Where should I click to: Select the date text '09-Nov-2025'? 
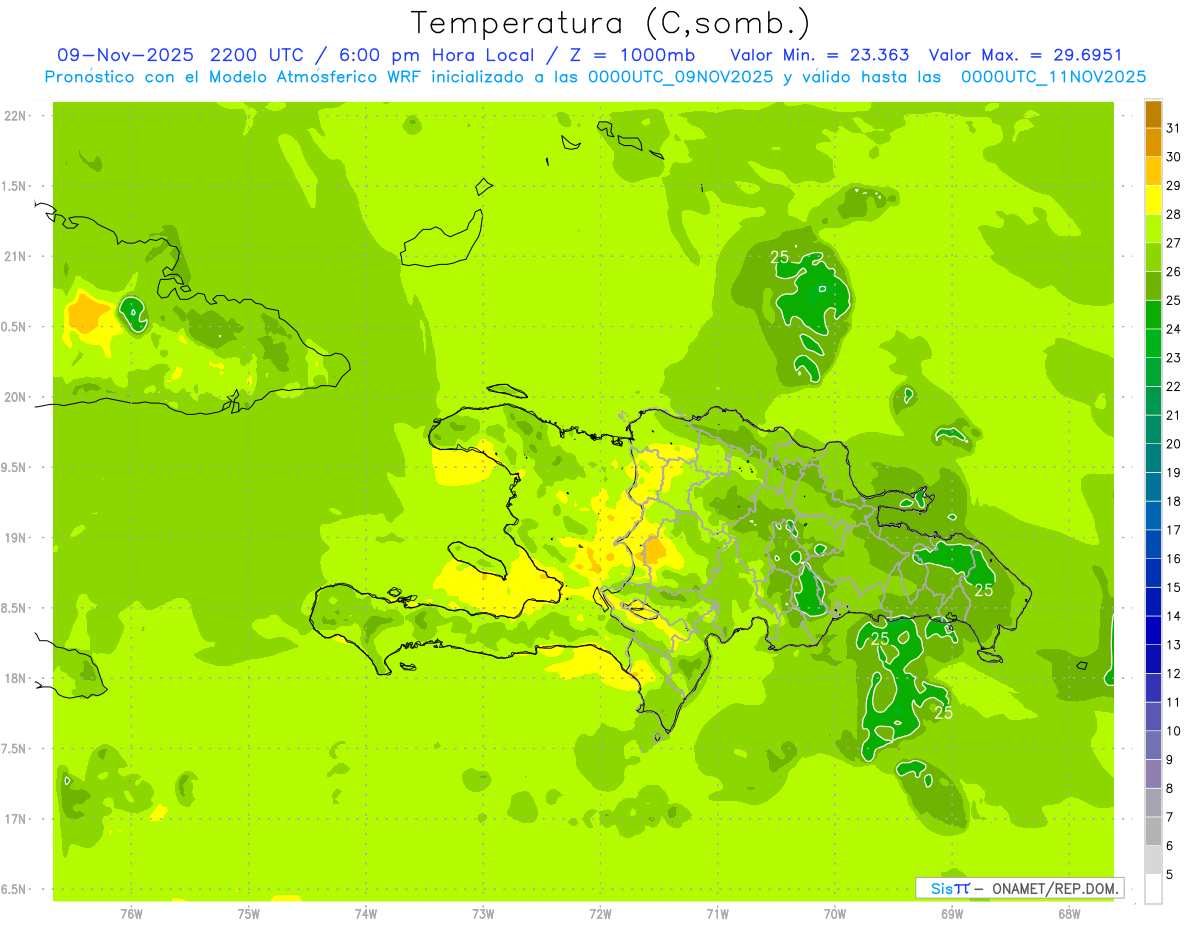[x=124, y=54]
